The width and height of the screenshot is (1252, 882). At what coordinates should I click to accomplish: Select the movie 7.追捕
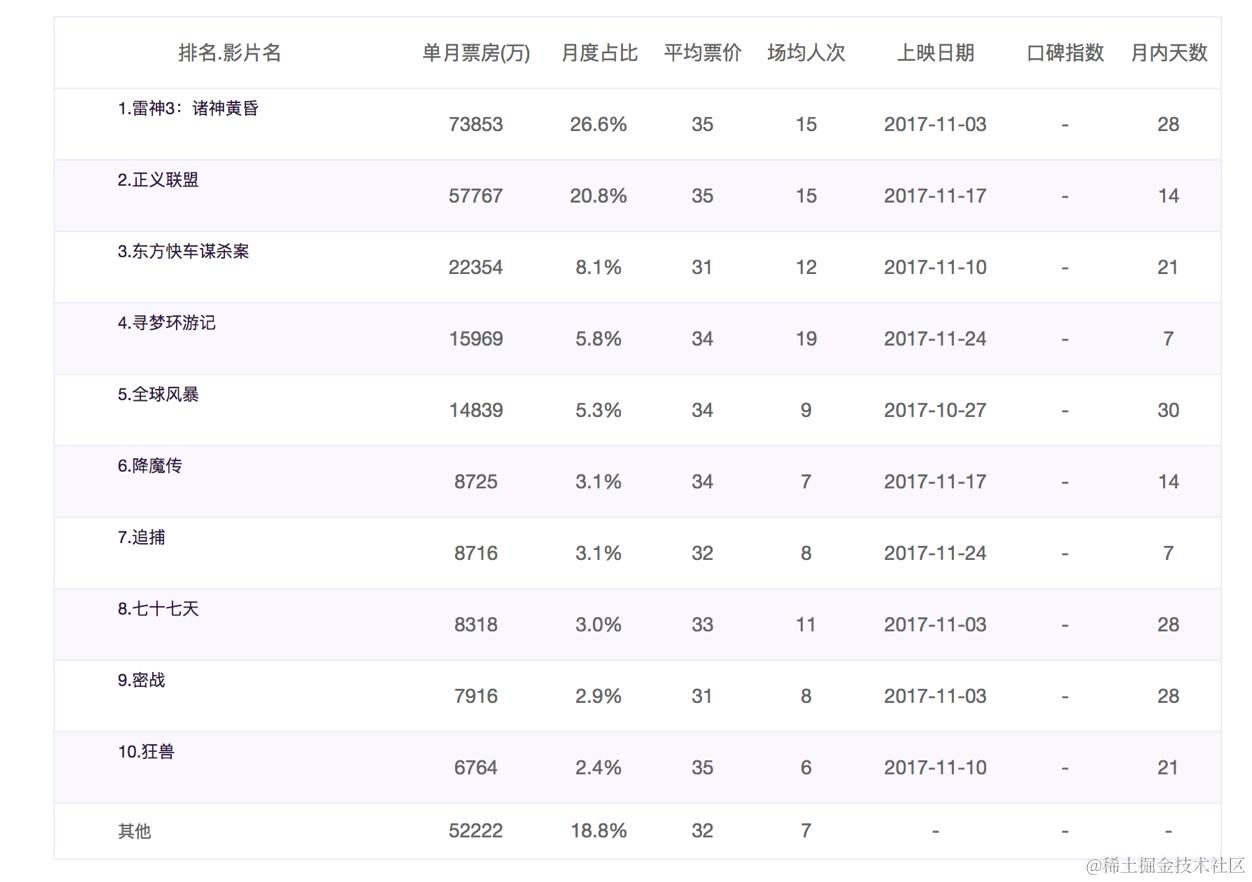[x=141, y=537]
